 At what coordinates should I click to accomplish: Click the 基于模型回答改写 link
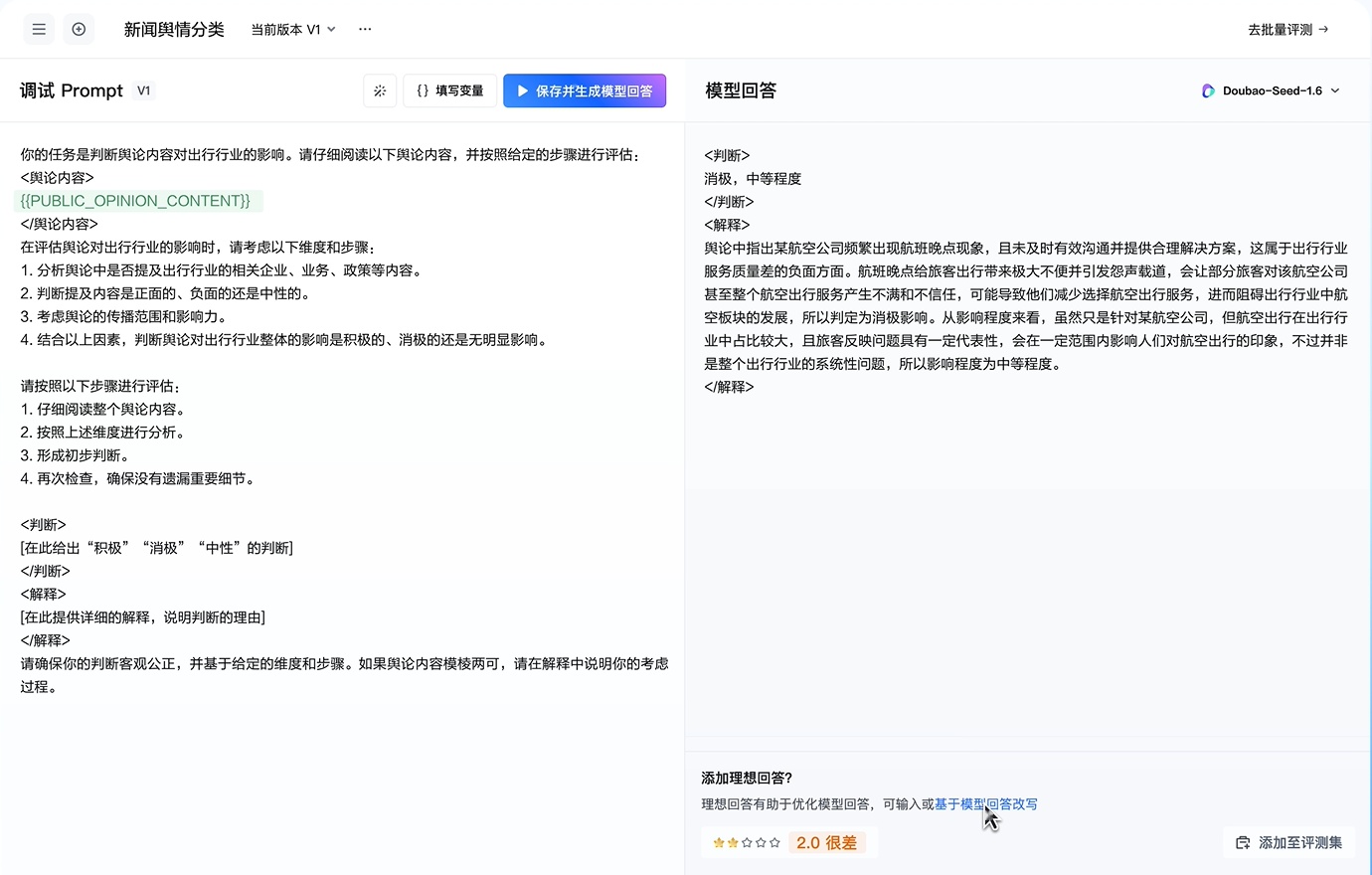985,804
